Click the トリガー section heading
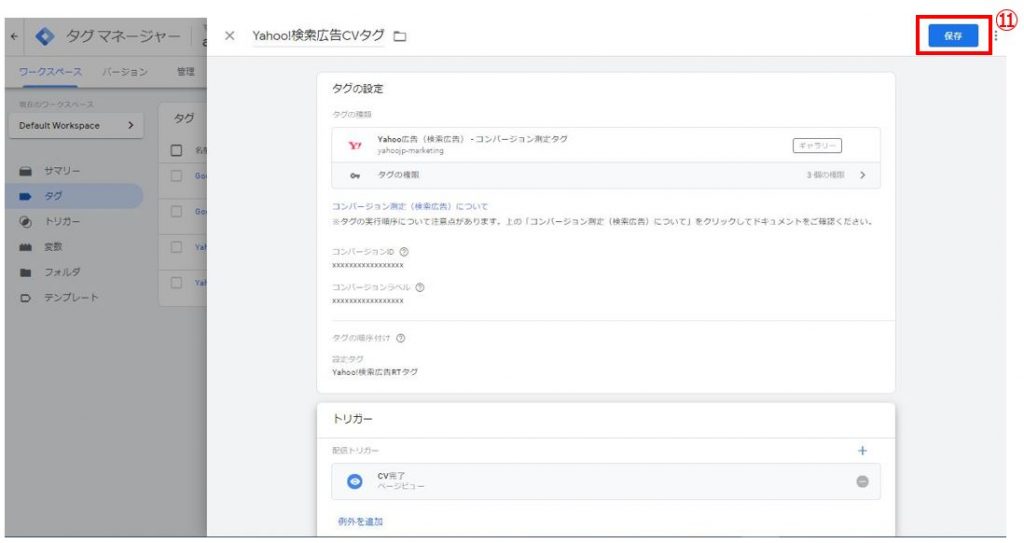This screenshot has width=1024, height=543. [353, 419]
